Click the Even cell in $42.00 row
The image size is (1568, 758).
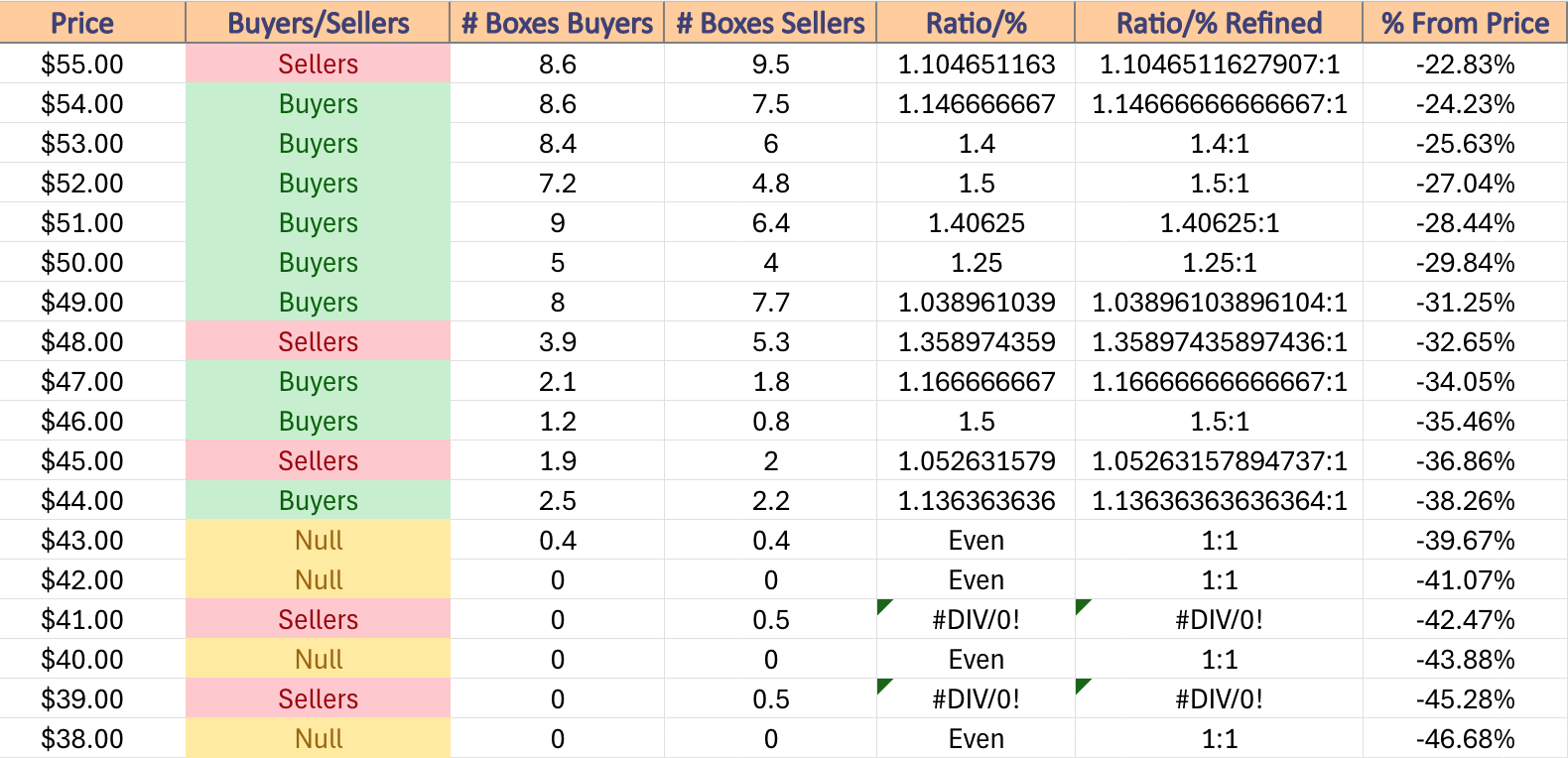976,579
